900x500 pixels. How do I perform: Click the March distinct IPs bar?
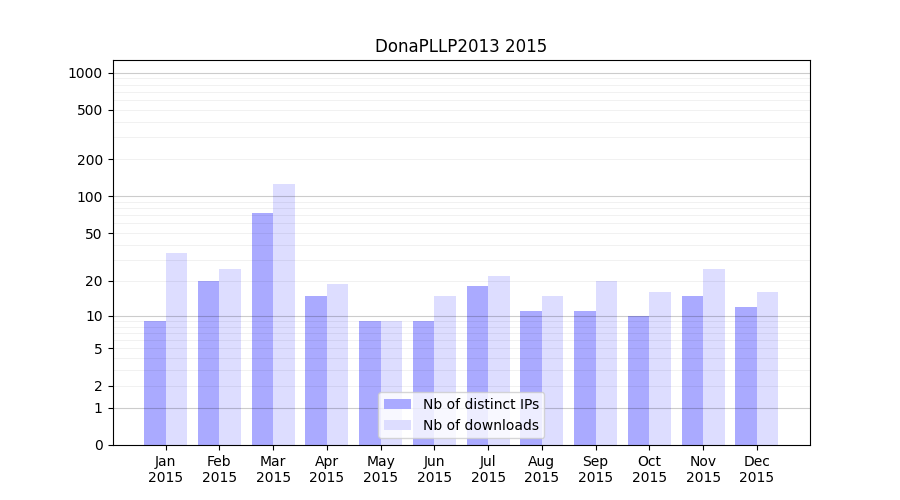(262, 328)
